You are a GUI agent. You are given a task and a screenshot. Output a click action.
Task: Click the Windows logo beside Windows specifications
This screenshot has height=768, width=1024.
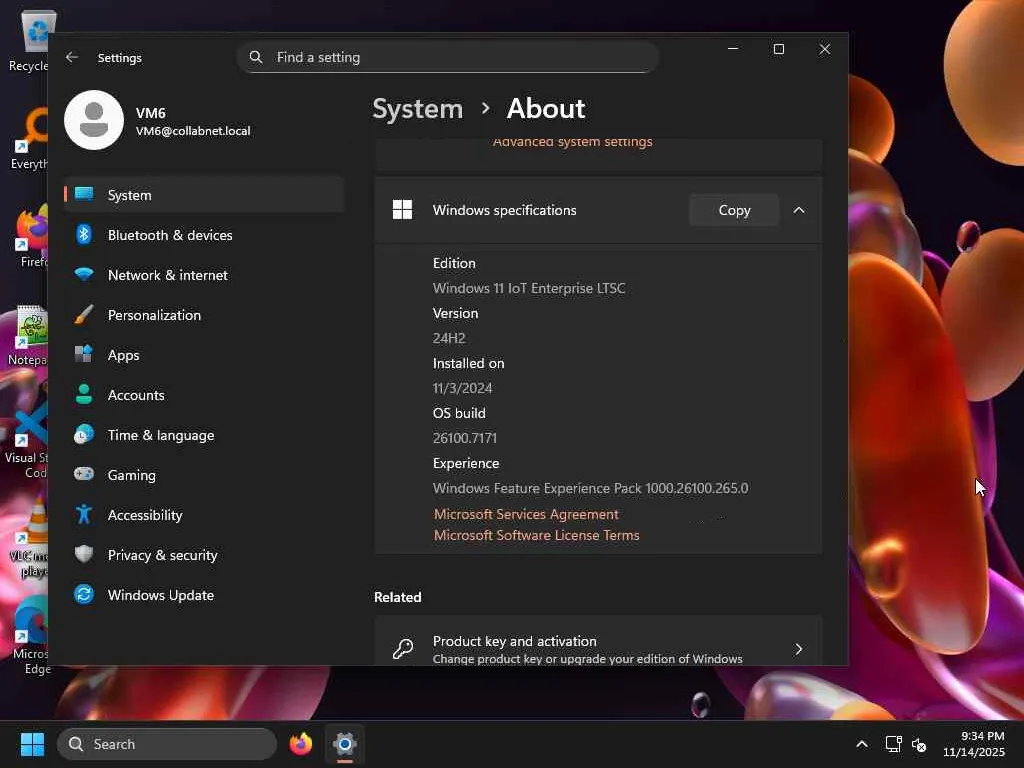click(402, 210)
